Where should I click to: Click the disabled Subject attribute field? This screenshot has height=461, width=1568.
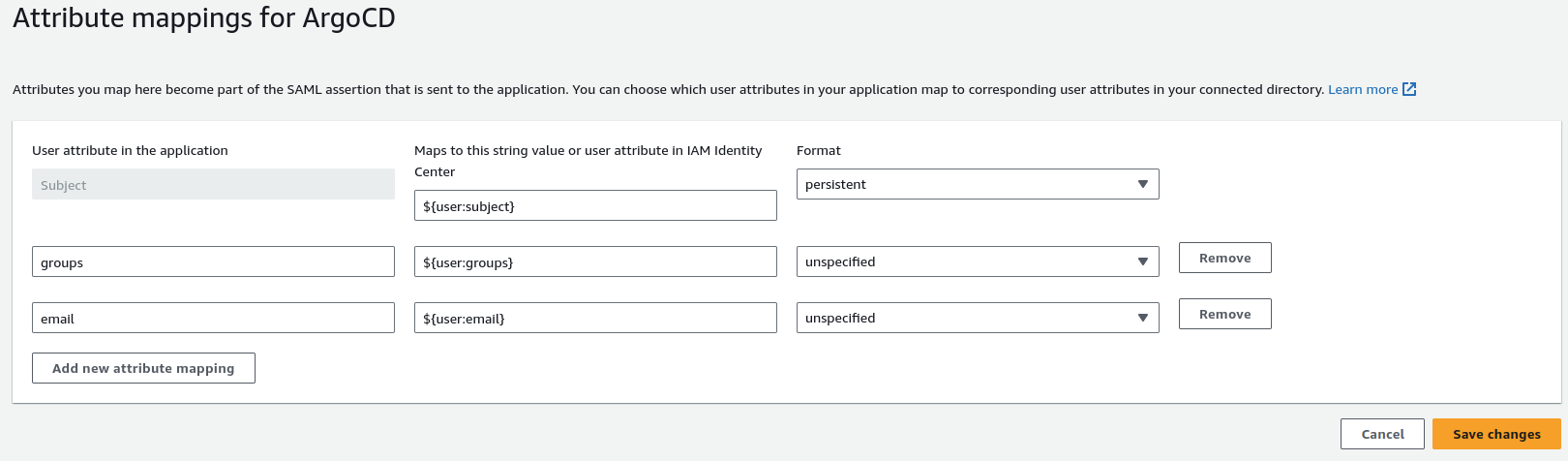[x=213, y=184]
